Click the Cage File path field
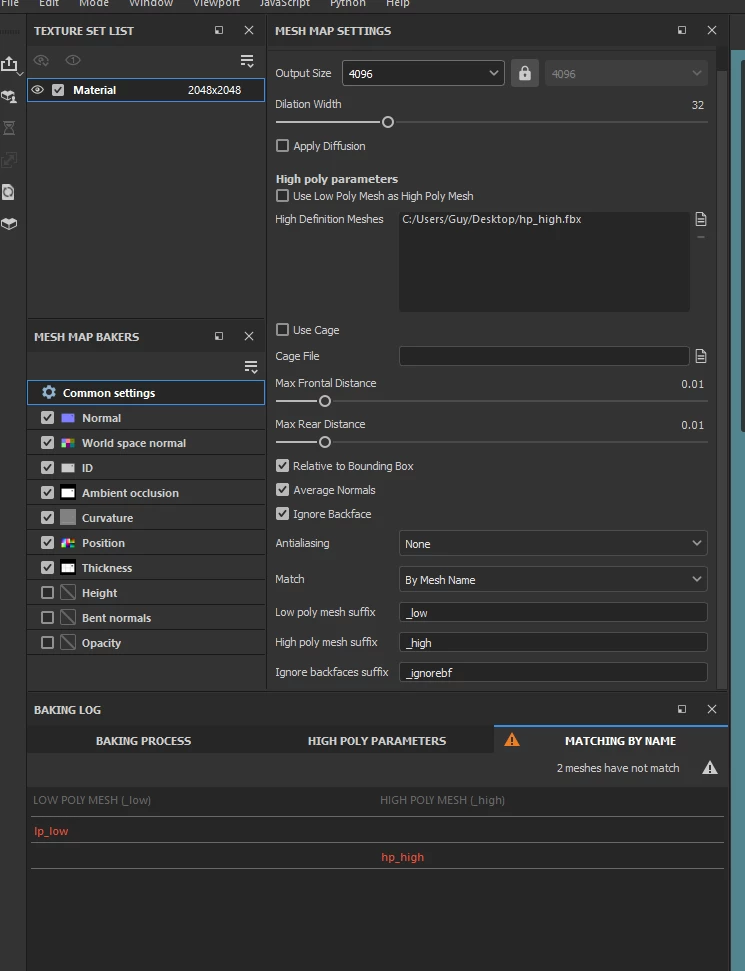Viewport: 745px width, 971px height. pos(544,356)
